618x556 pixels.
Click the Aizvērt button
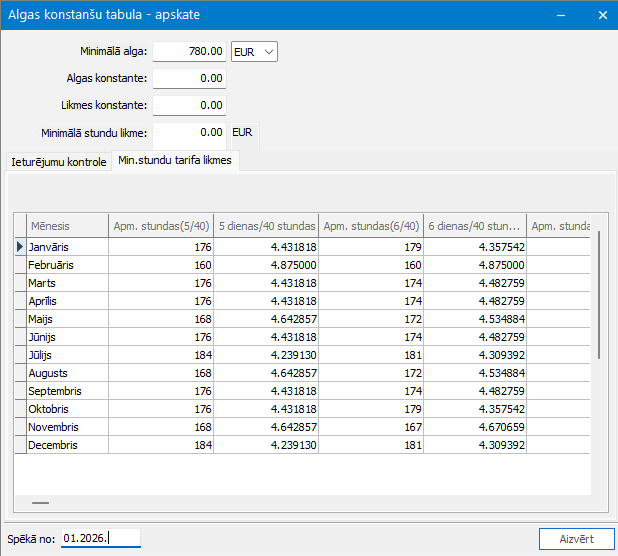pos(576,539)
